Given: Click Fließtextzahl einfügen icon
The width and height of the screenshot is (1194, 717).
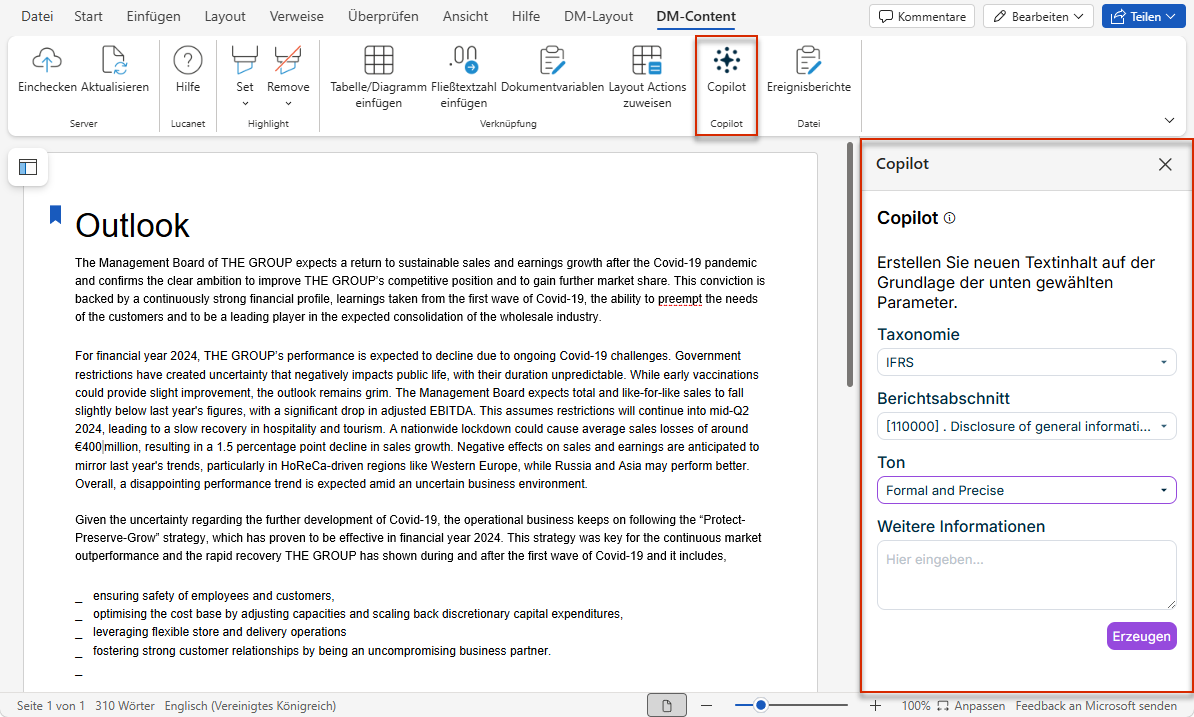Looking at the screenshot, I should click(464, 59).
